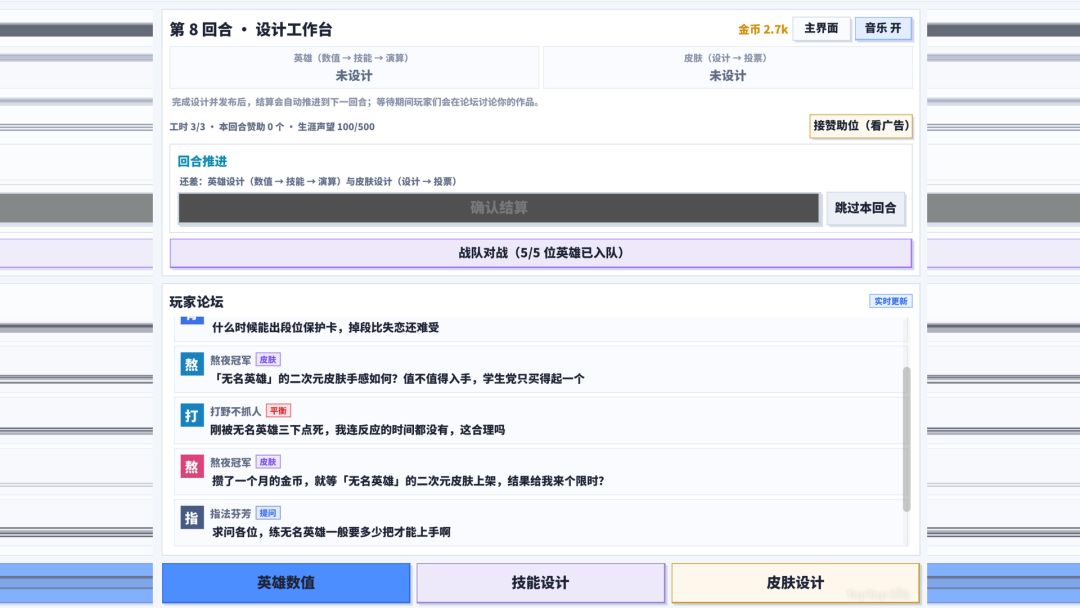The image size is (1080, 608).
Task: Open the 主界面 main menu button
Action: tap(821, 29)
